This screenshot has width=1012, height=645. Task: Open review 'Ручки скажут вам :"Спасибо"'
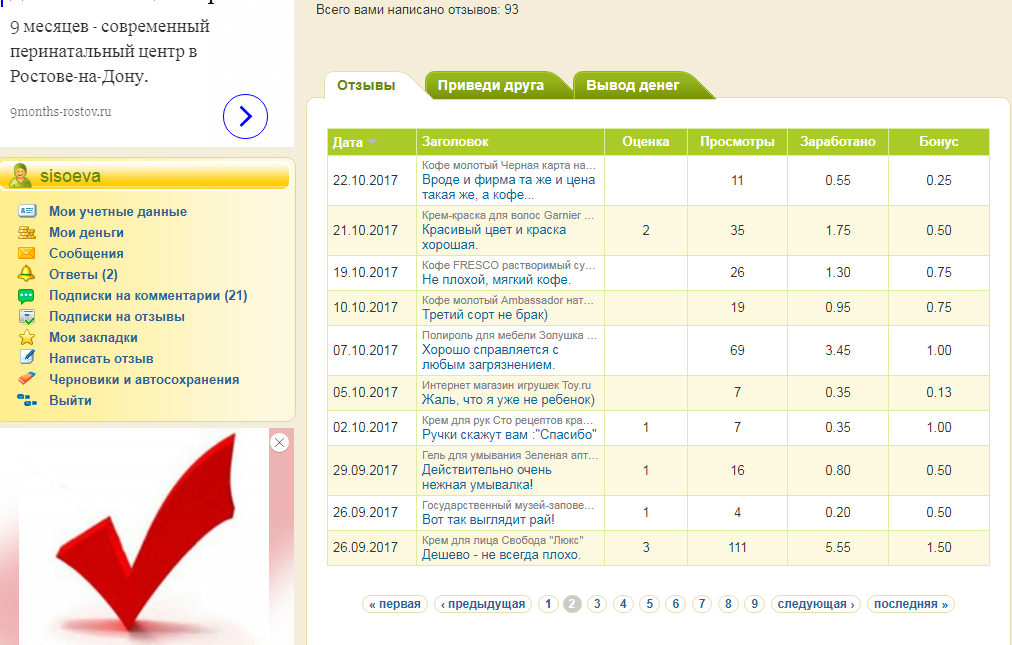(x=509, y=435)
